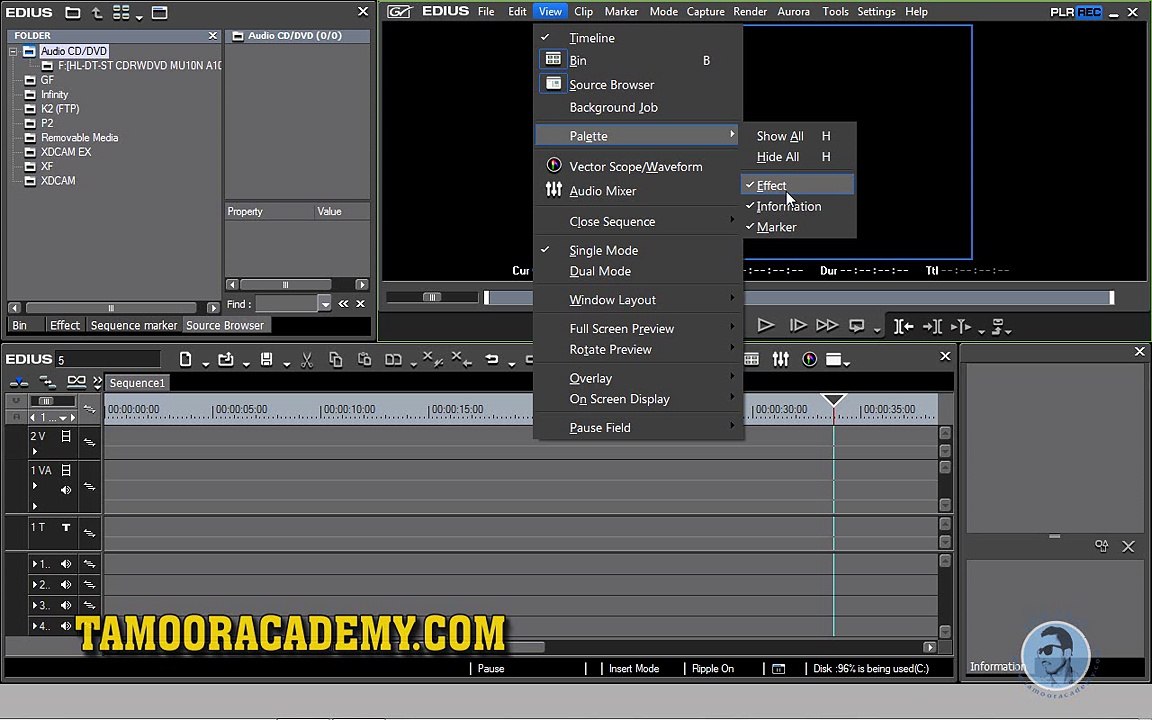This screenshot has width=1152, height=720.
Task: Click the Group/Link mode icon on timeline
Action: [76, 382]
